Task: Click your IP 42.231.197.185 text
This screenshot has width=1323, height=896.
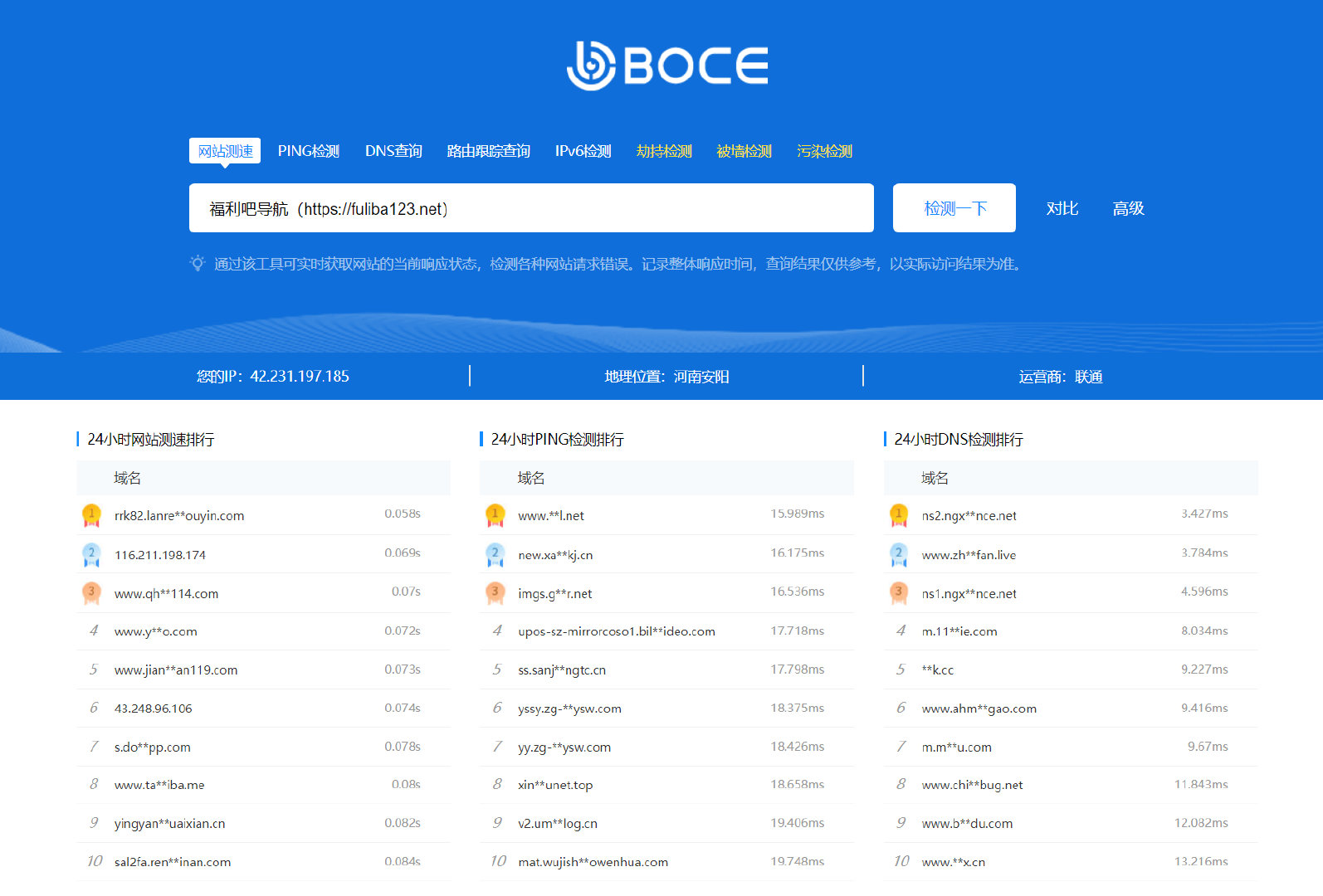Action: pyautogui.click(x=273, y=377)
